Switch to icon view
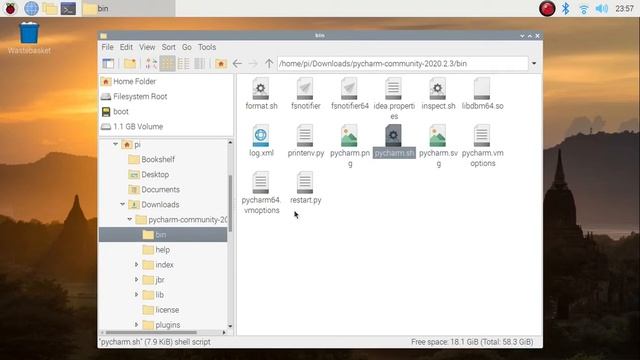This screenshot has height=360, width=640. (167, 63)
